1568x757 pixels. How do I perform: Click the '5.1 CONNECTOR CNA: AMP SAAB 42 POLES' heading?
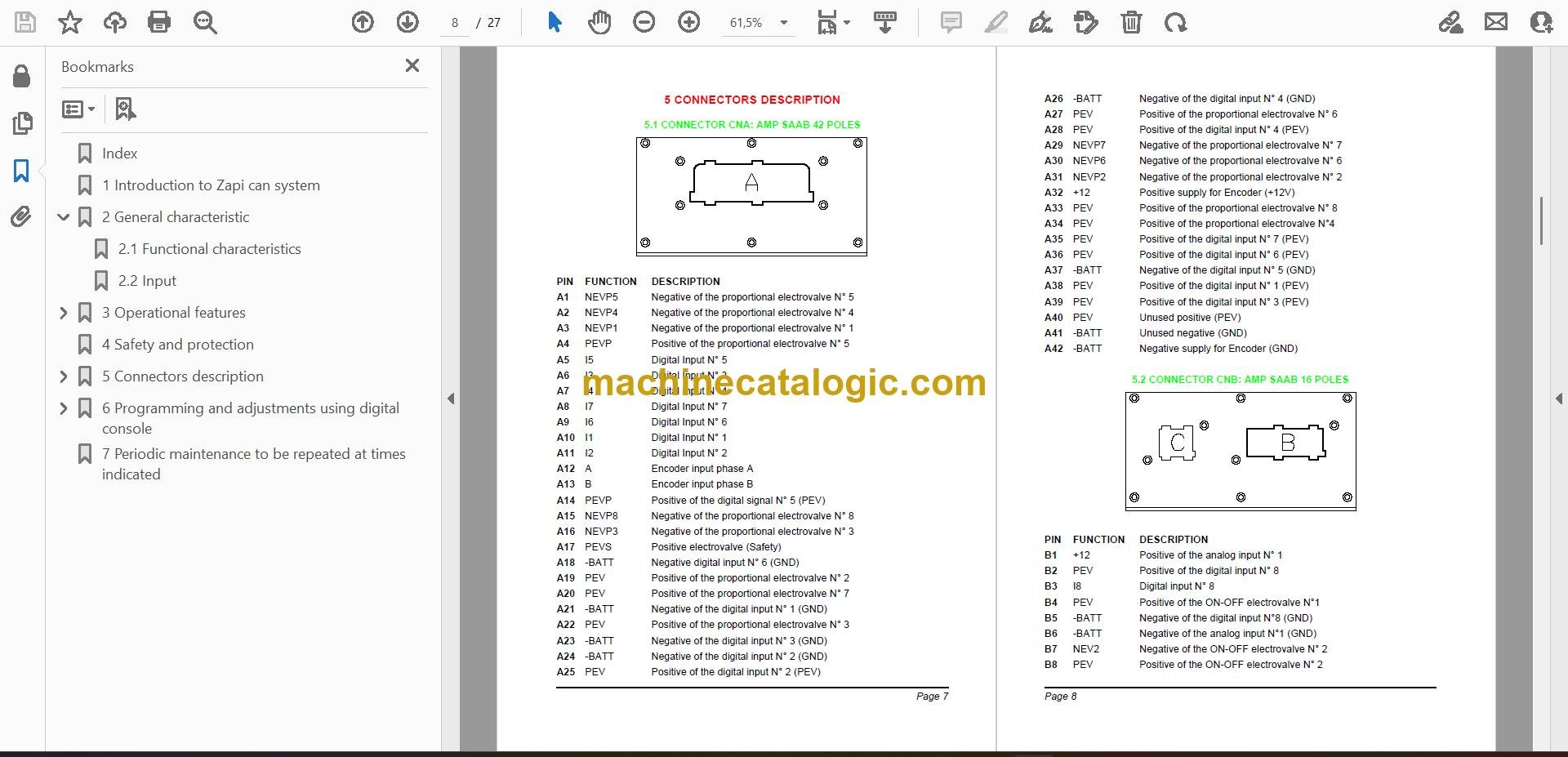click(751, 125)
